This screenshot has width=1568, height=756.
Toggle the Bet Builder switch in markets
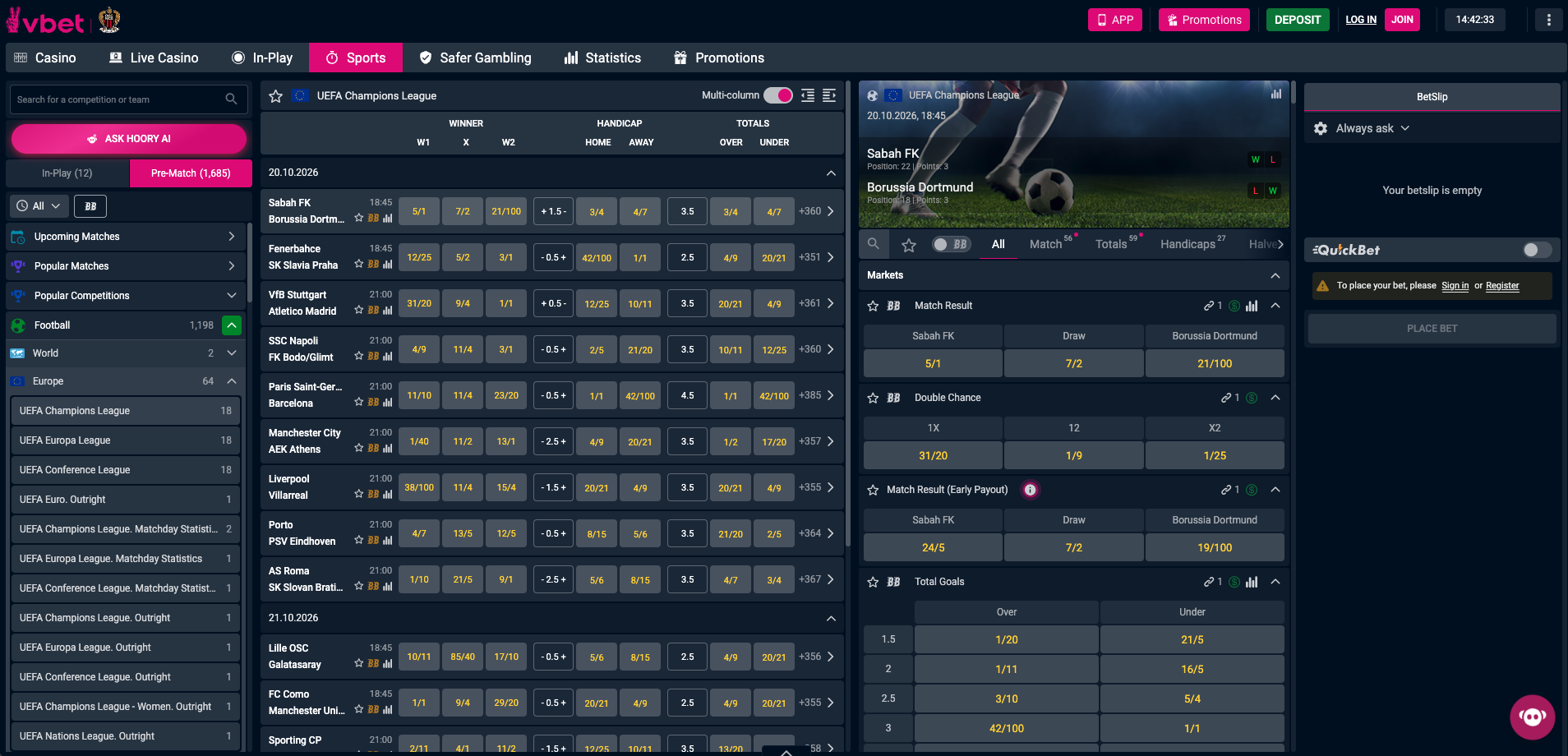click(x=952, y=244)
